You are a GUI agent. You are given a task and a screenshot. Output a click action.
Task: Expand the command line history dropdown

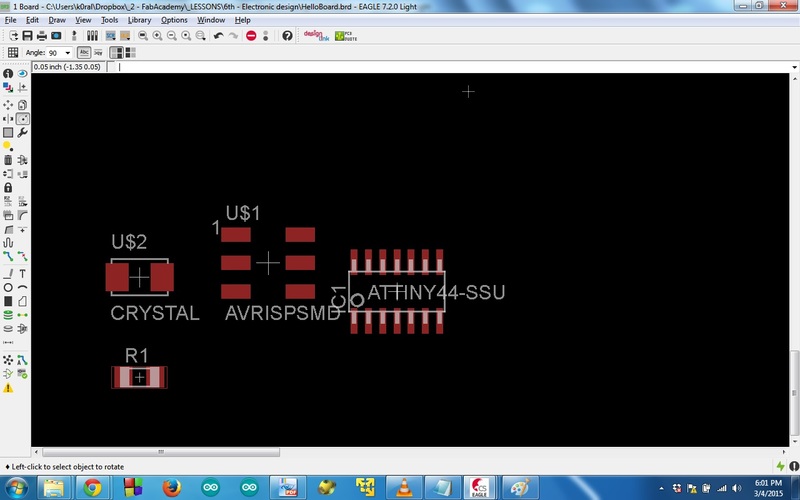coord(794,67)
